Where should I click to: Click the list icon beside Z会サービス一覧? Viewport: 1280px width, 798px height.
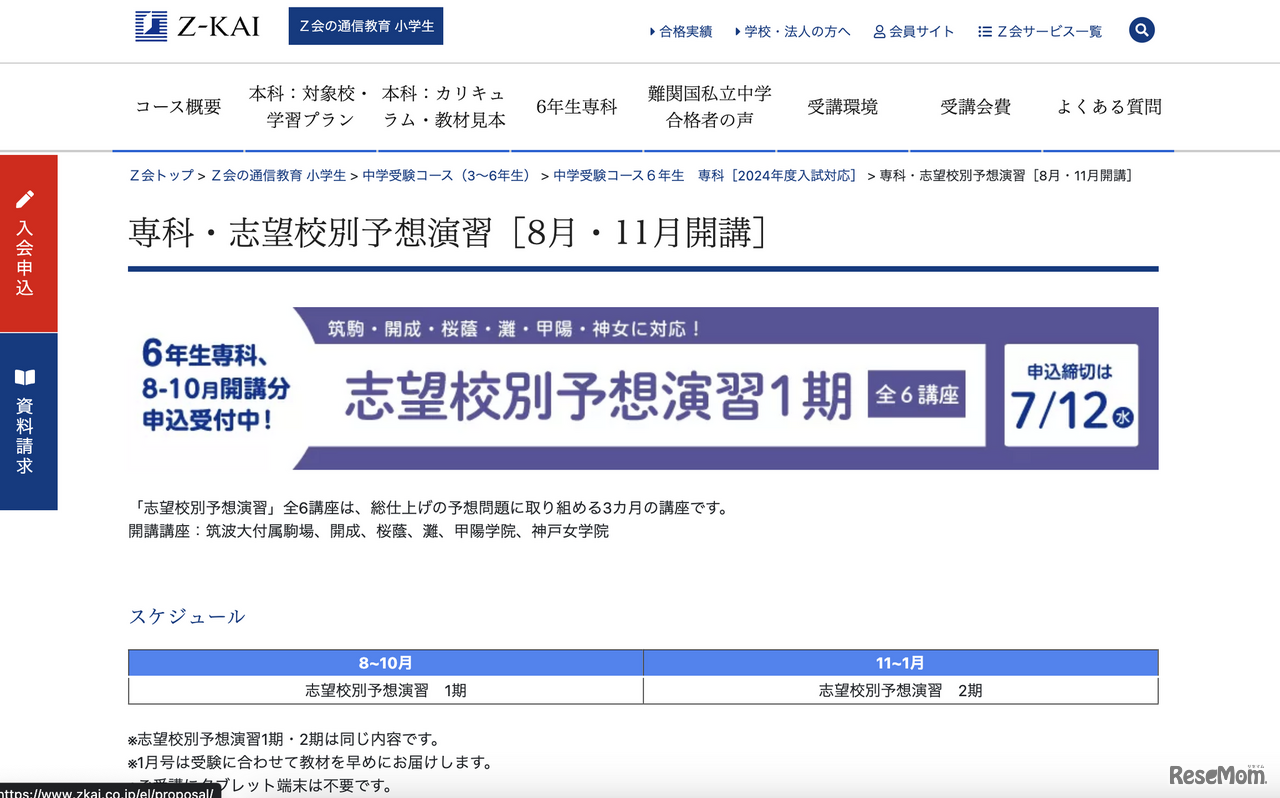tap(983, 31)
